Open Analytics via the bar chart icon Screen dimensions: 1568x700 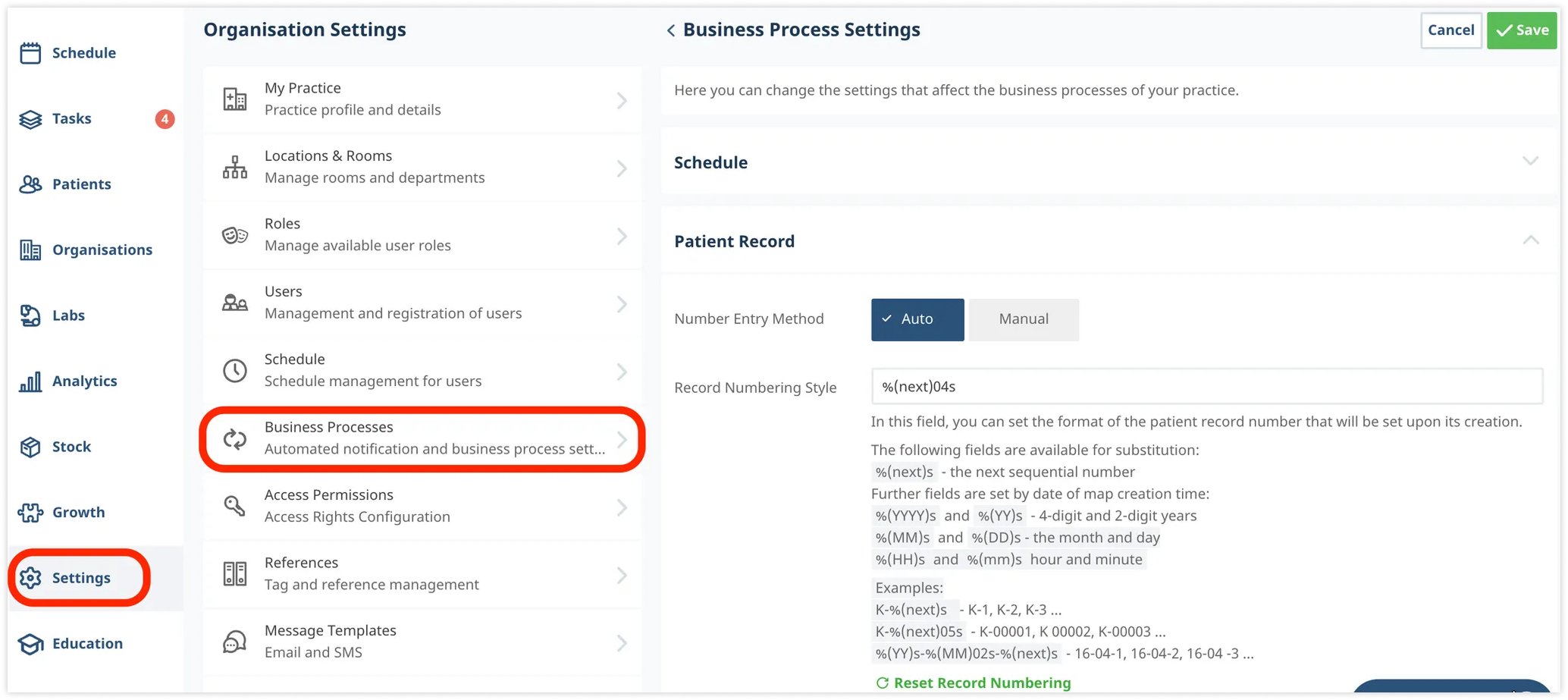30,381
